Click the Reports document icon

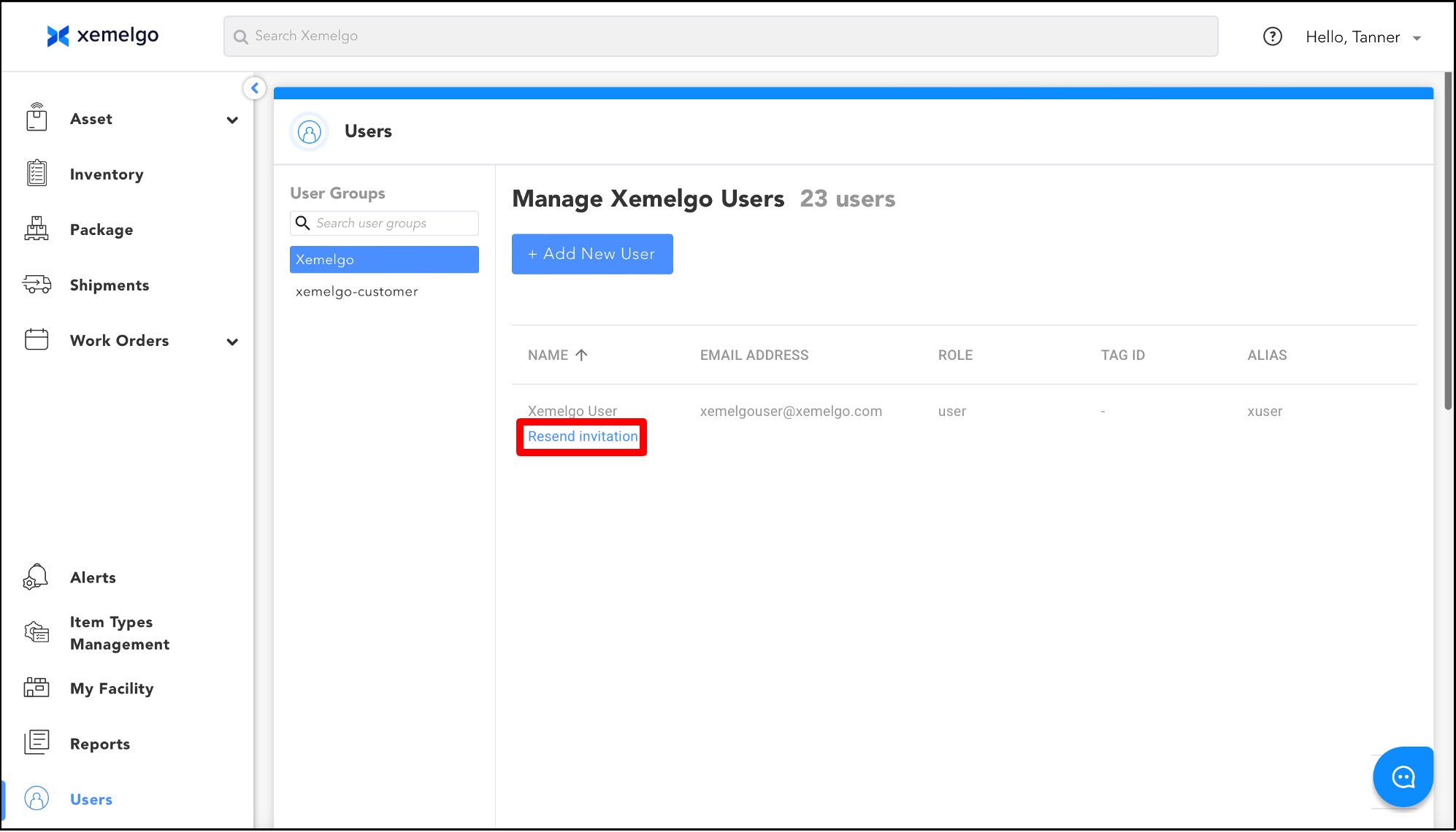(37, 743)
